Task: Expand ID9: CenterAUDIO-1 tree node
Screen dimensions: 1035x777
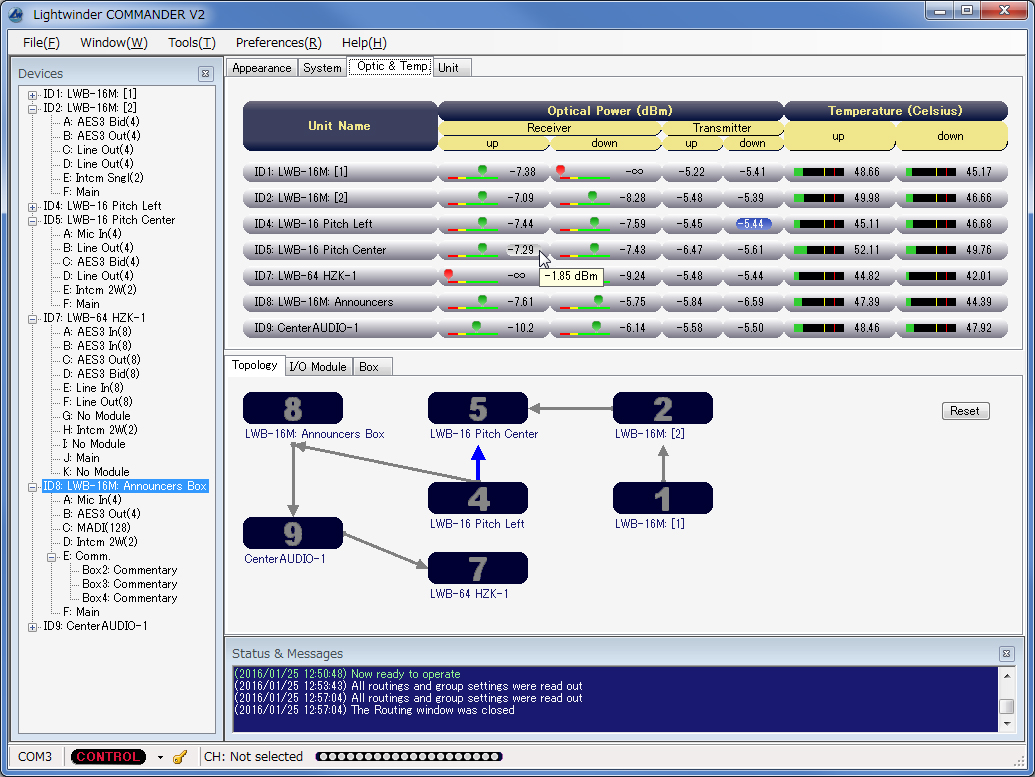Action: [32, 626]
